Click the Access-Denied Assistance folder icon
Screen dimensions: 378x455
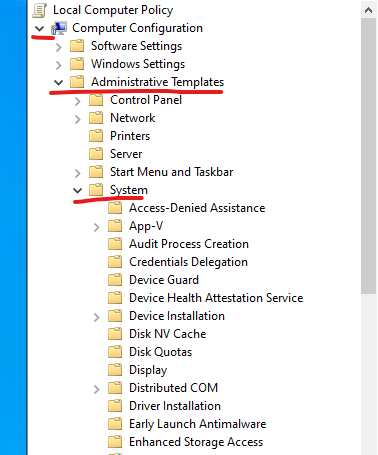(115, 208)
